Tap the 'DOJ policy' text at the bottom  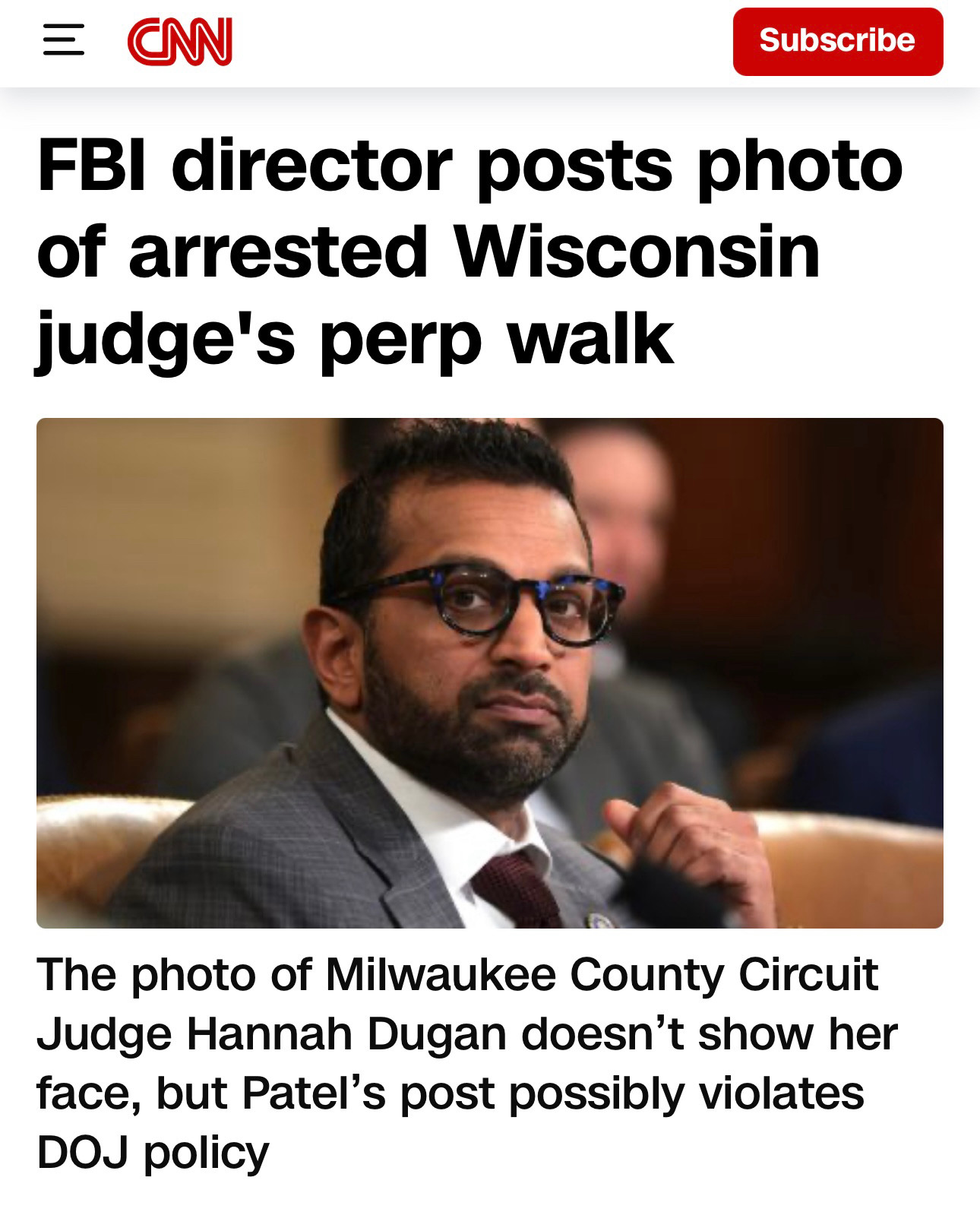pos(153,1153)
